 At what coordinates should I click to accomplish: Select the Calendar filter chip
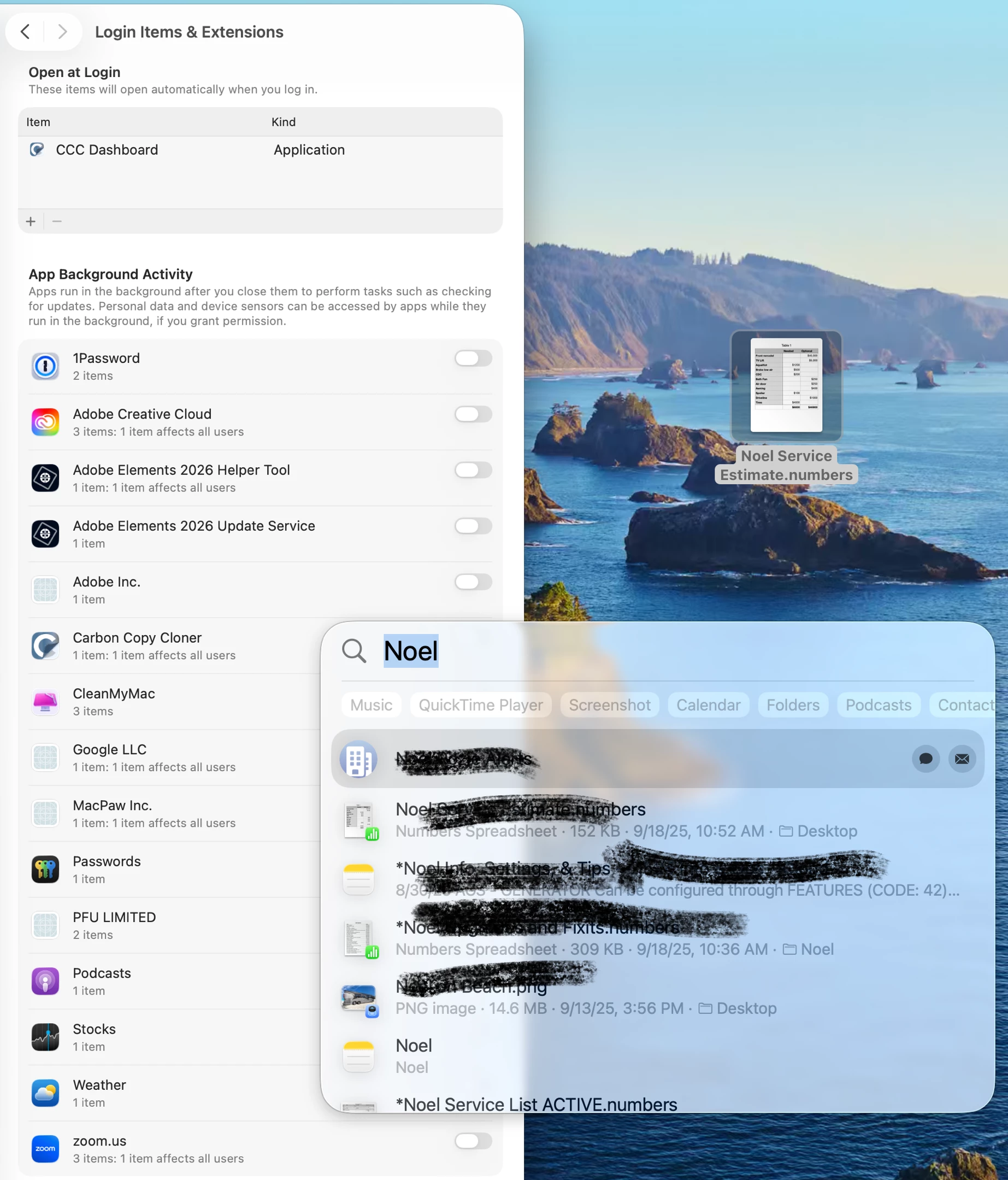click(x=708, y=705)
